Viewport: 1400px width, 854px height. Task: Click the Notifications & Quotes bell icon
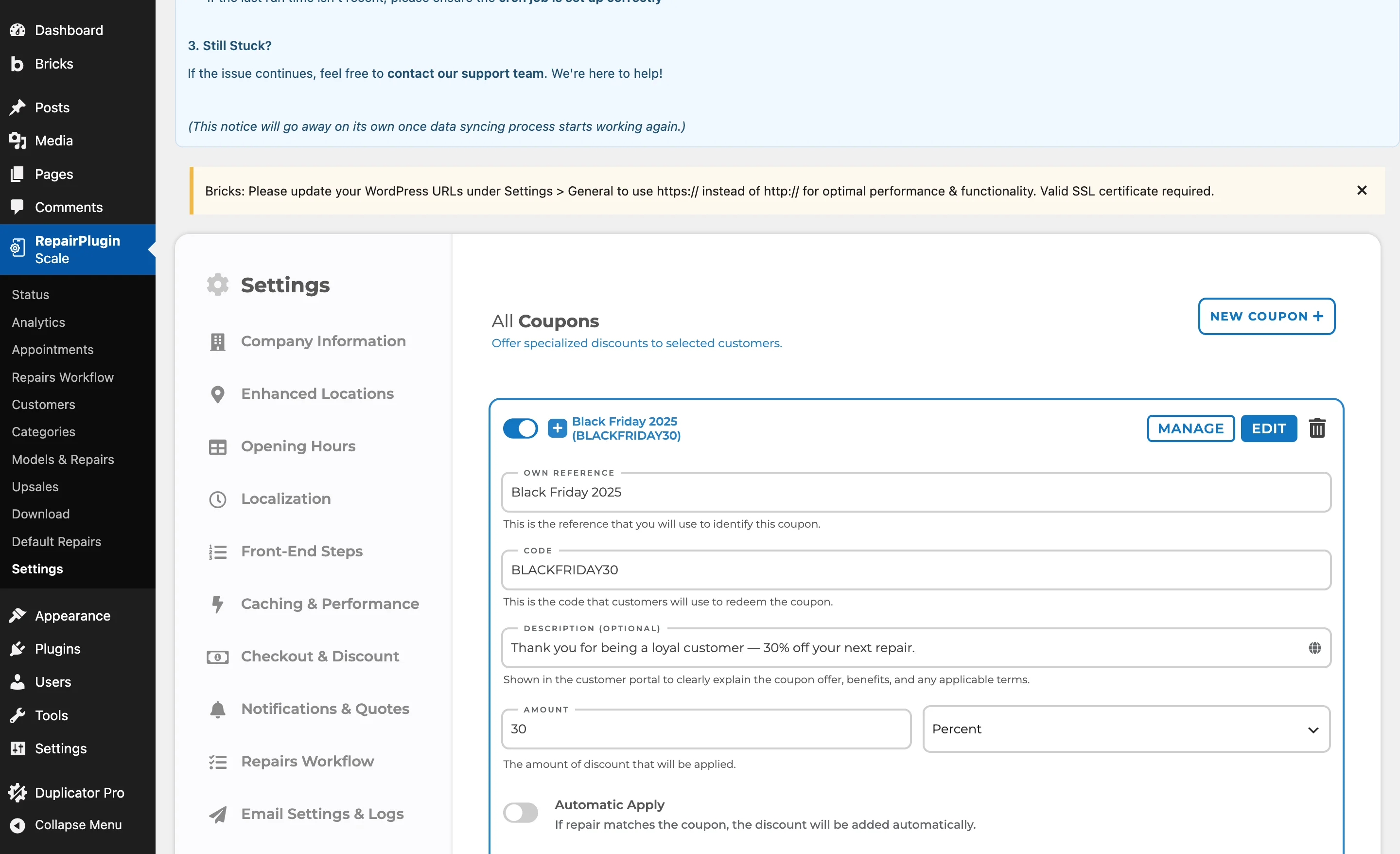tap(218, 709)
